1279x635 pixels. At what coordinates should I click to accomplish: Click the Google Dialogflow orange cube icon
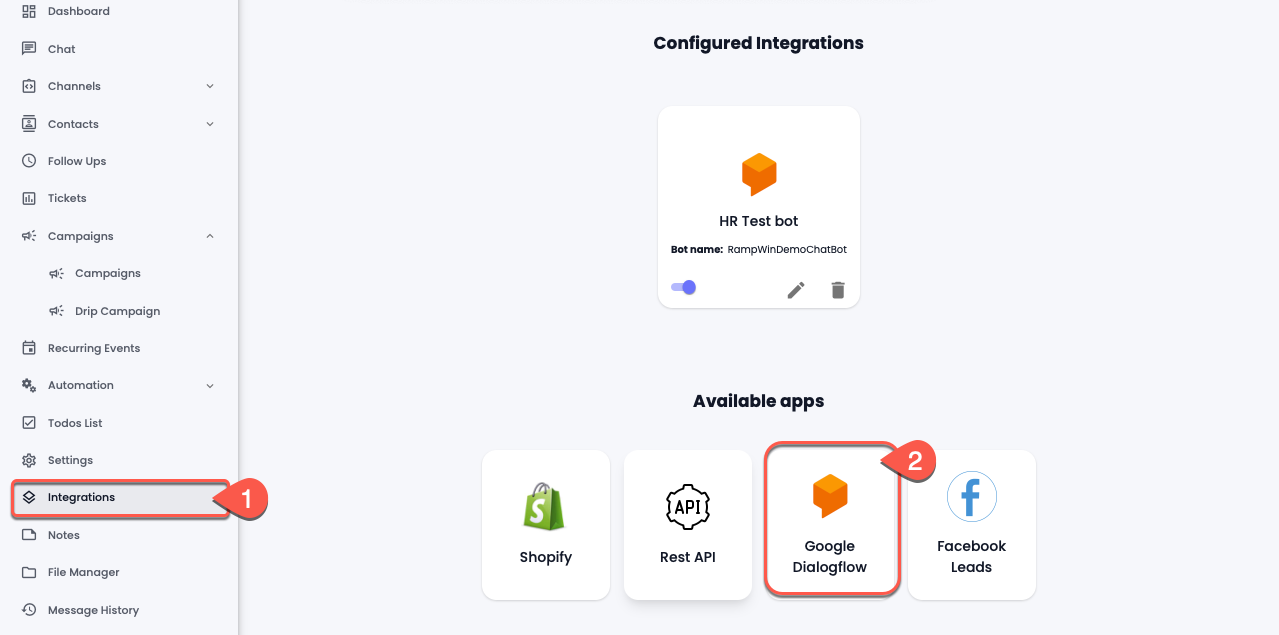pos(830,496)
